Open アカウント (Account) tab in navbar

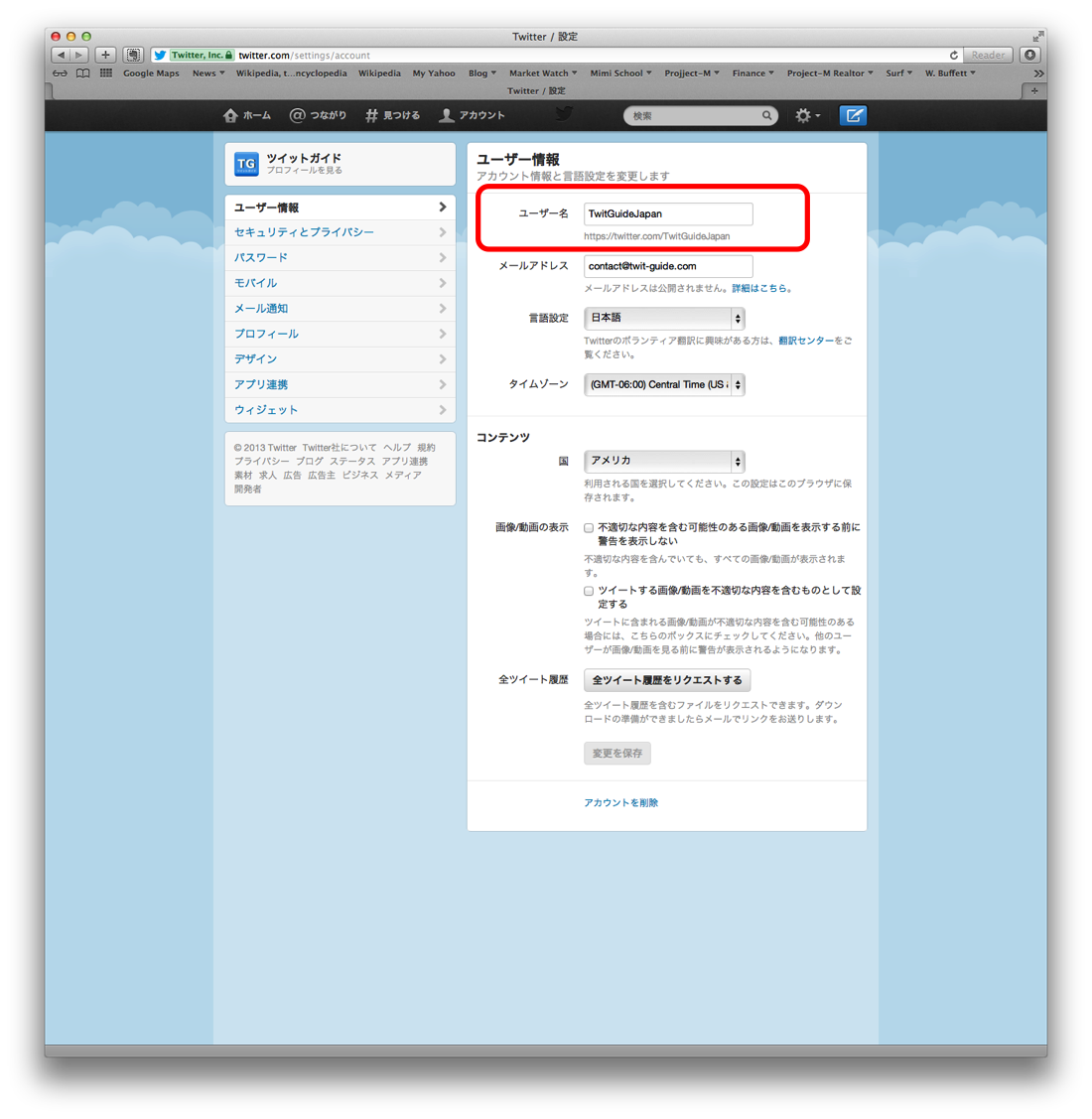point(472,115)
